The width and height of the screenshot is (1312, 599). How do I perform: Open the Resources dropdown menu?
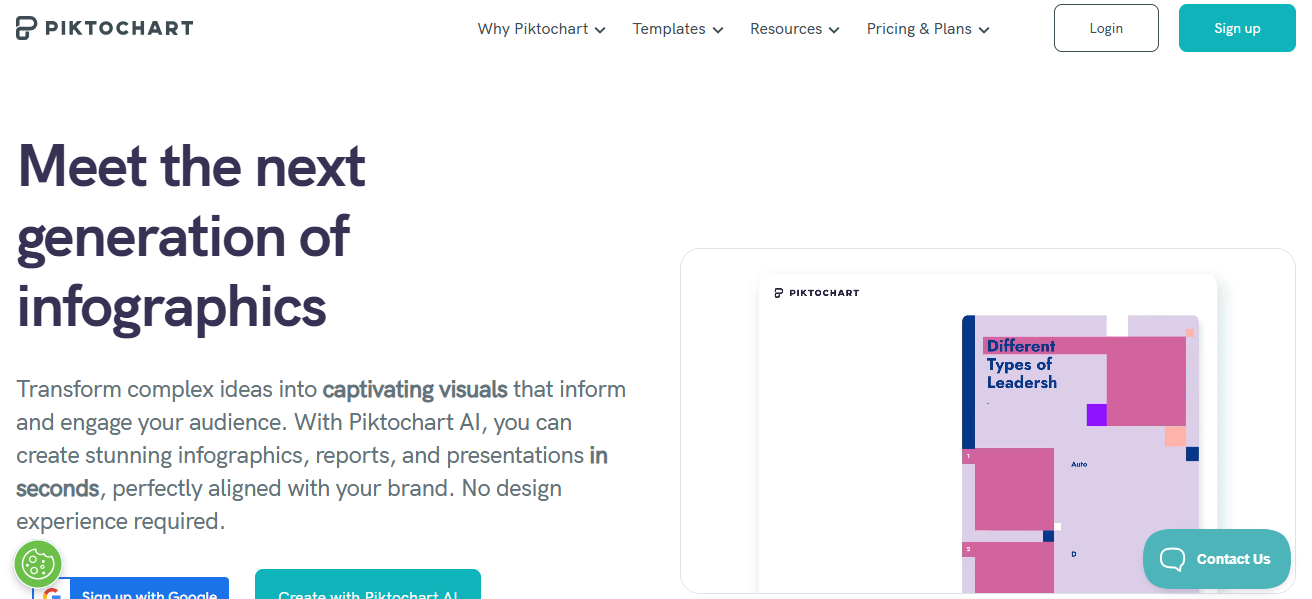coord(794,29)
